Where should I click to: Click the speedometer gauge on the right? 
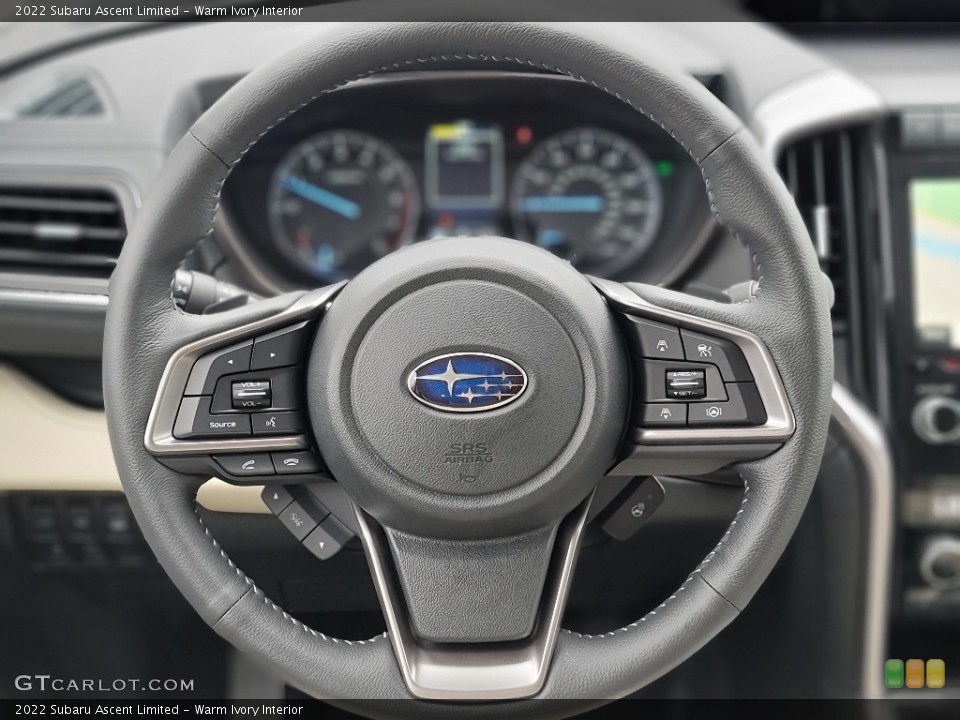(x=586, y=200)
